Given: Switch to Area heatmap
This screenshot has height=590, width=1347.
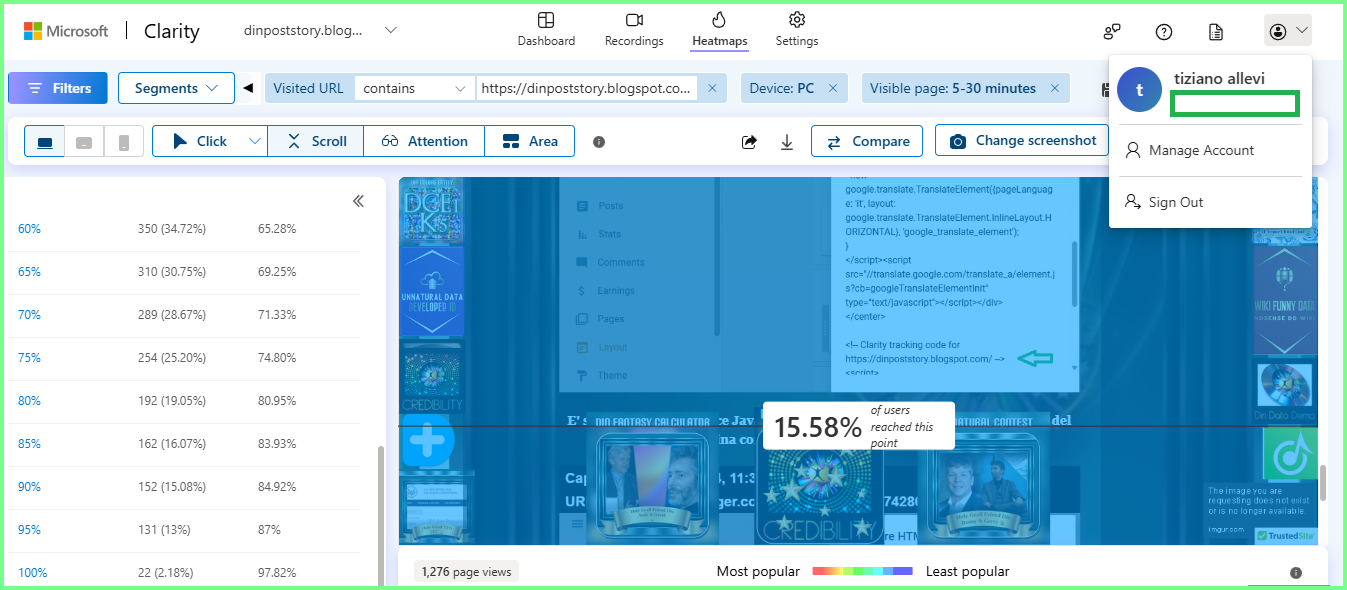Looking at the screenshot, I should tap(530, 141).
